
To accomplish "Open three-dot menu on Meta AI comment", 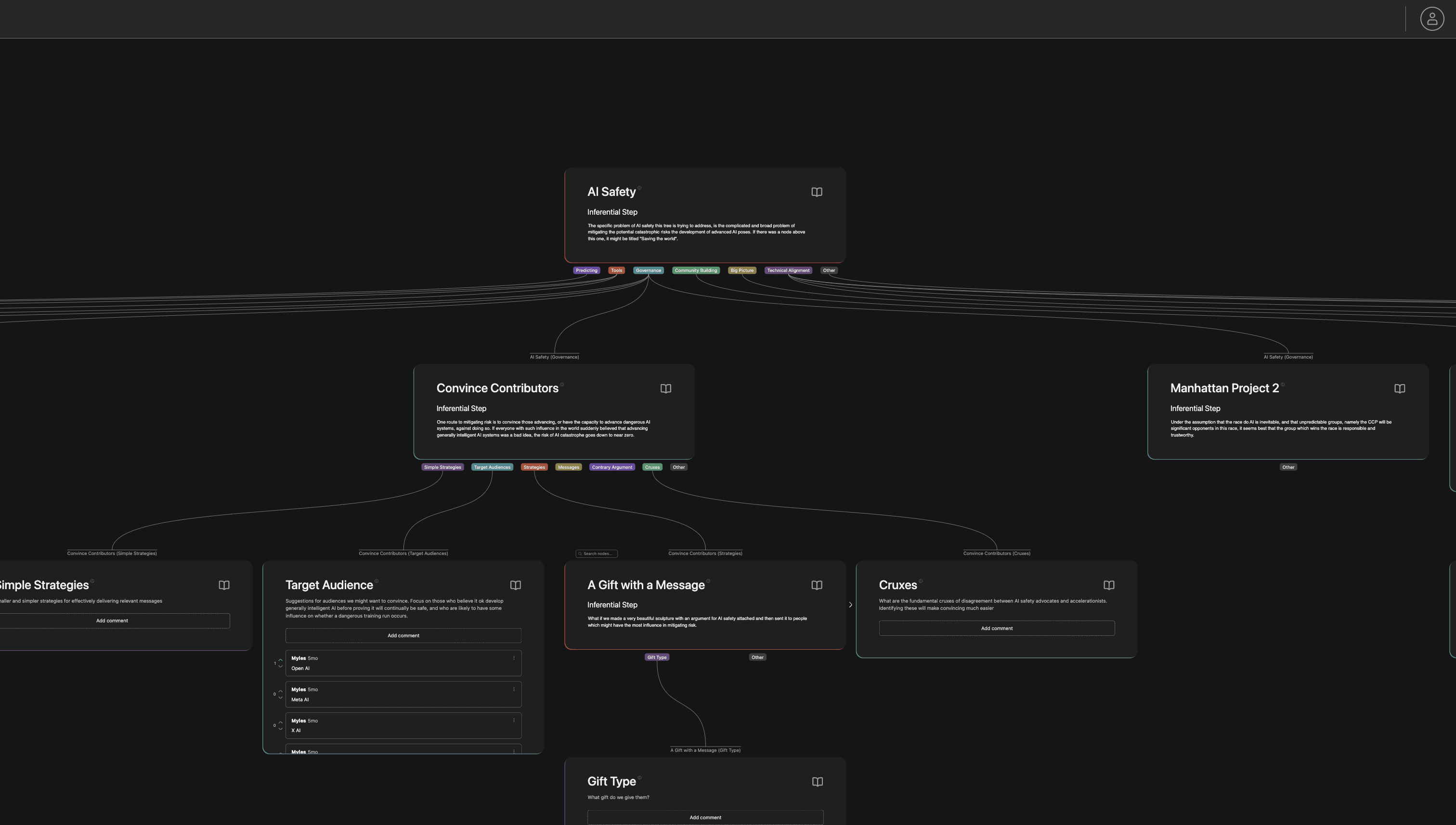I will tap(514, 689).
